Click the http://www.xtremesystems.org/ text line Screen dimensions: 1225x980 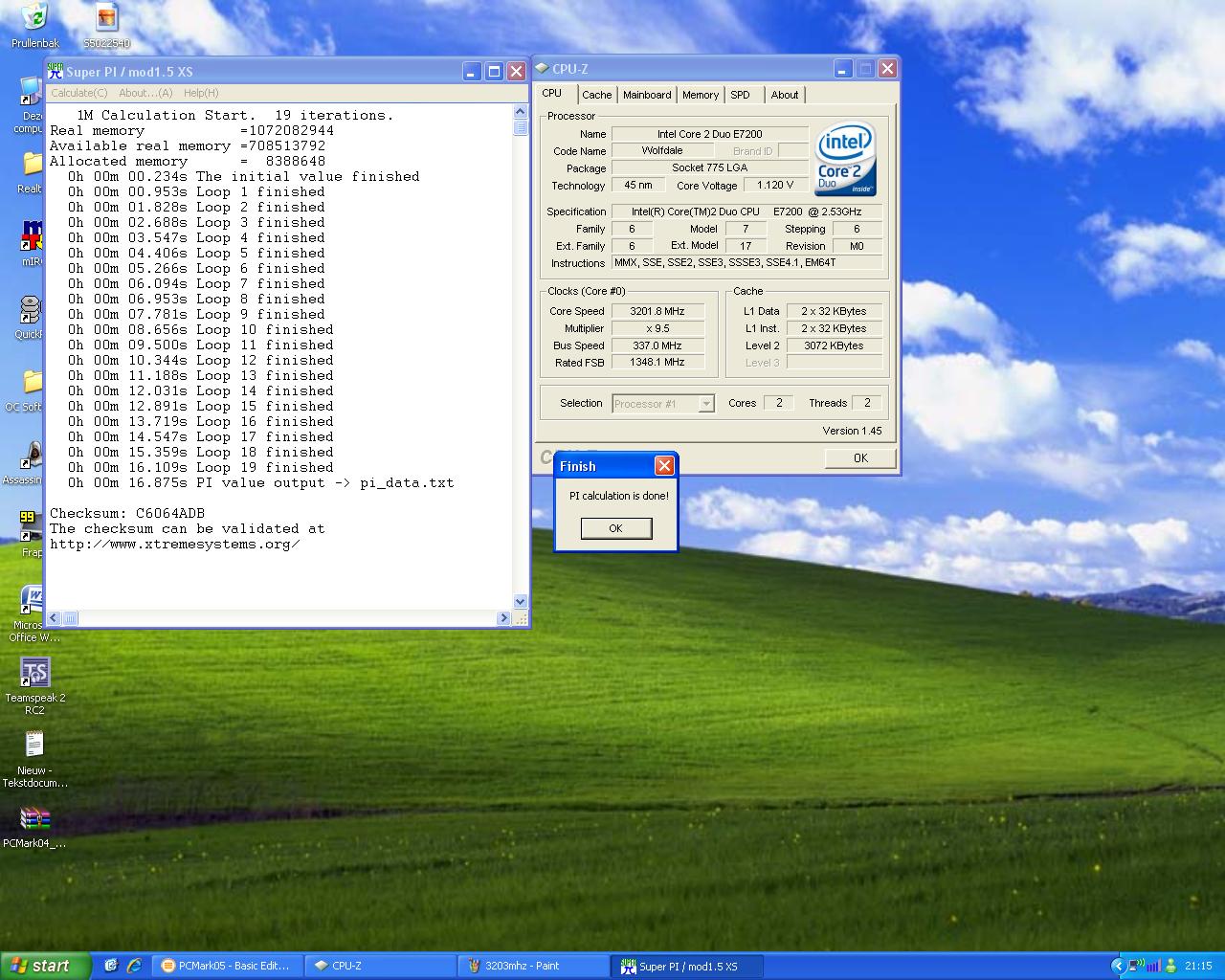175,544
